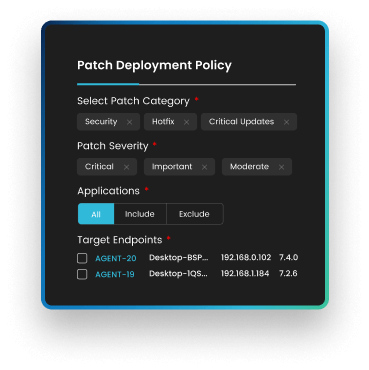Open the AGENT-19 agent link

pos(115,274)
